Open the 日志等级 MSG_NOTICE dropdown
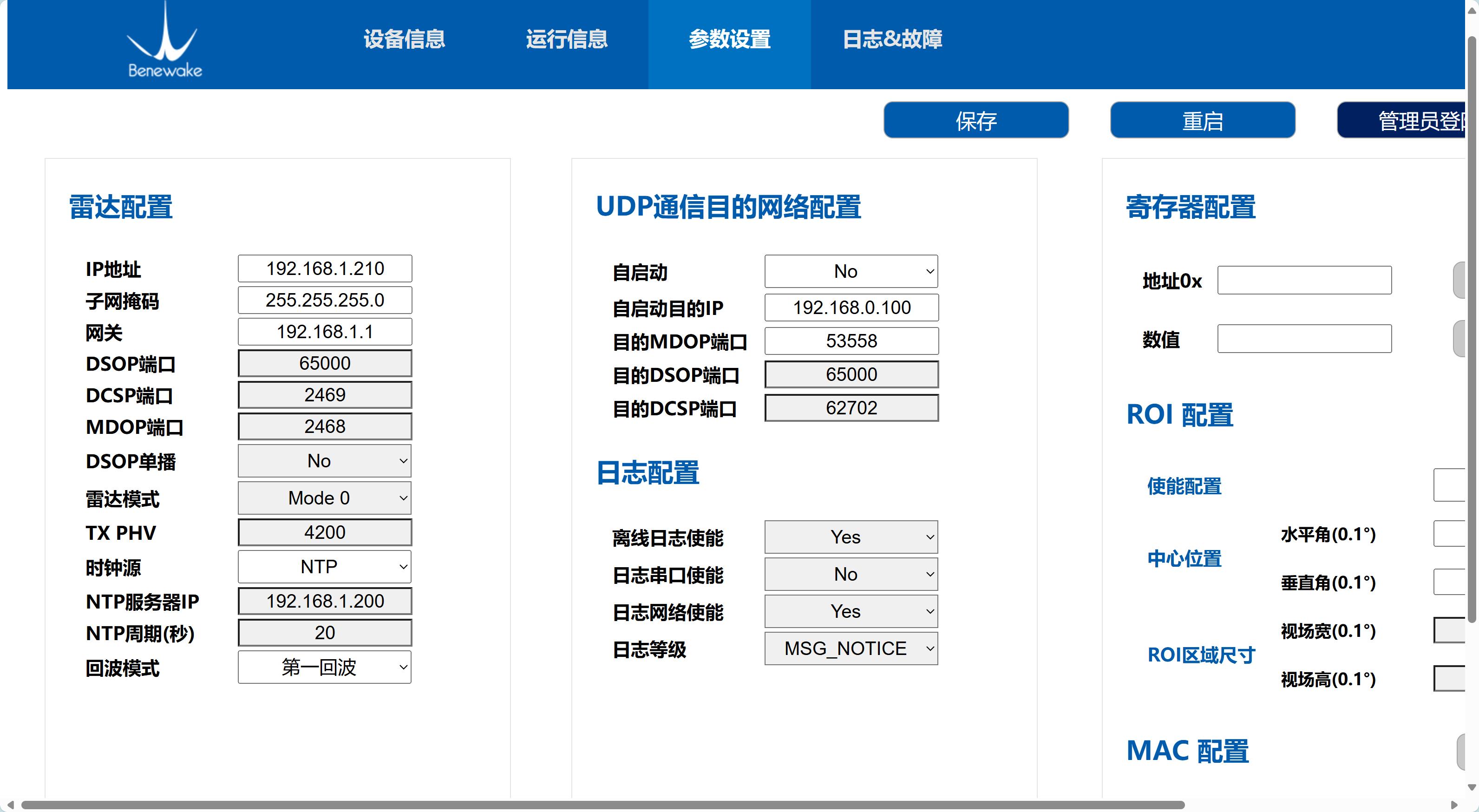The image size is (1479, 812). 851,649
